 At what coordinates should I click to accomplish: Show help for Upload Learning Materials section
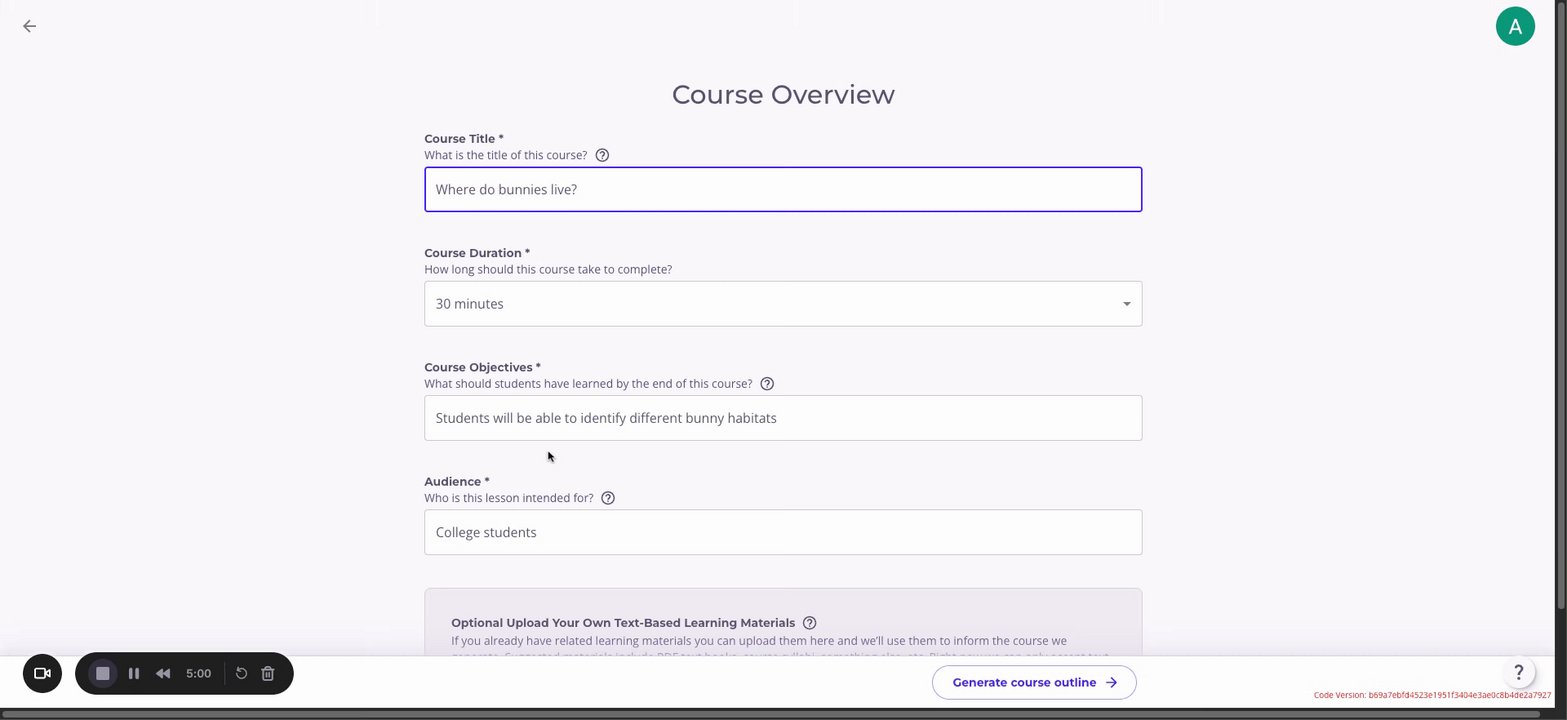tap(810, 623)
